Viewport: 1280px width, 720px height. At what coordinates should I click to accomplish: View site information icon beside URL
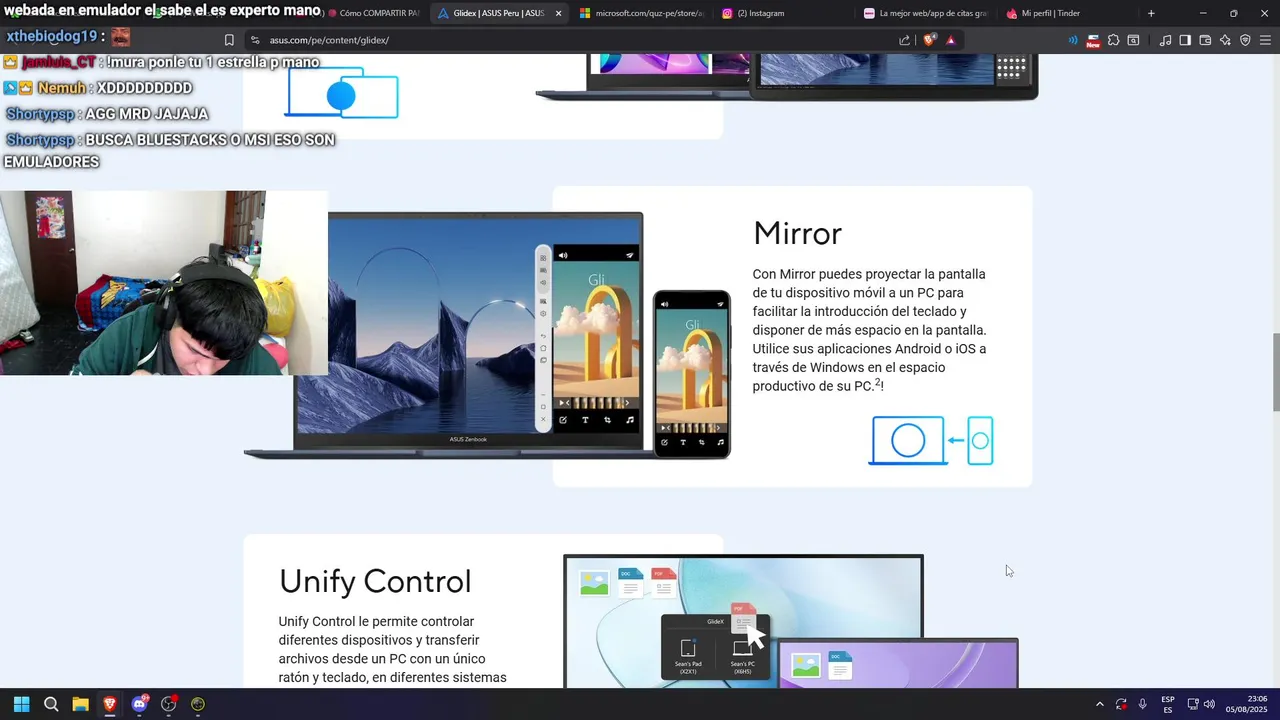pyautogui.click(x=255, y=40)
